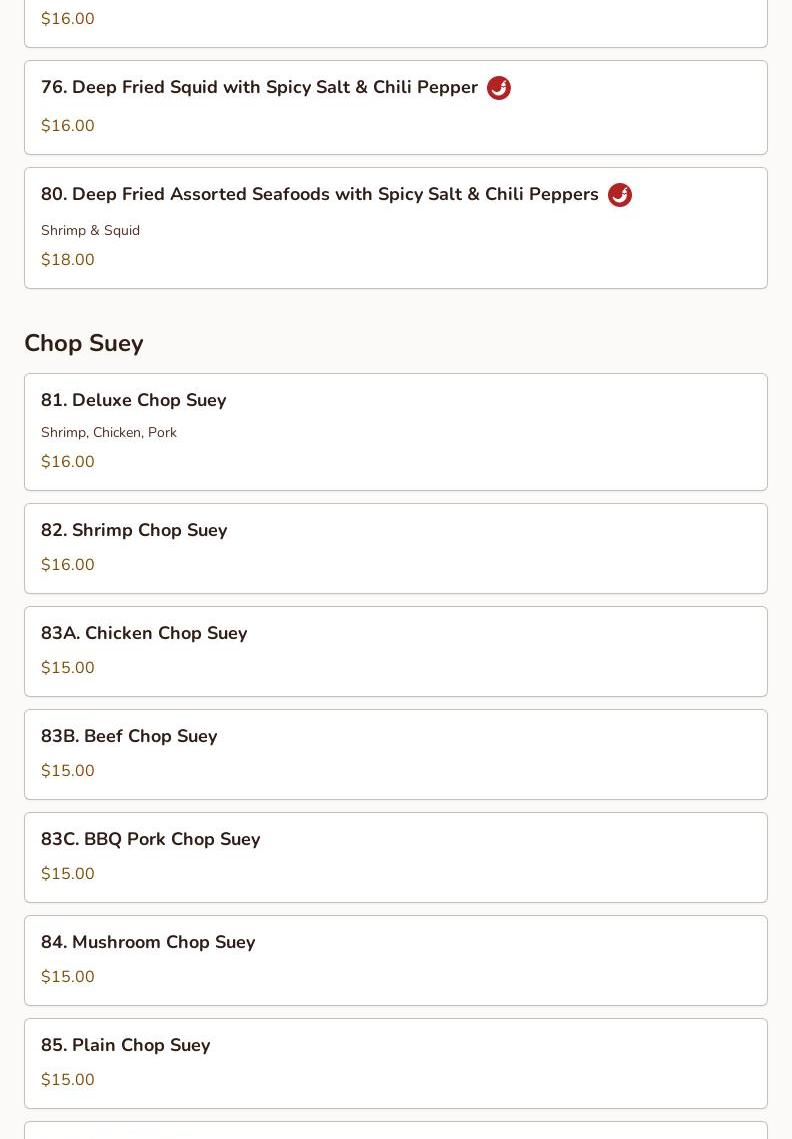Pick 83C. BBQ Pork Chop Suey
This screenshot has height=1139, width=792.
click(x=150, y=839)
